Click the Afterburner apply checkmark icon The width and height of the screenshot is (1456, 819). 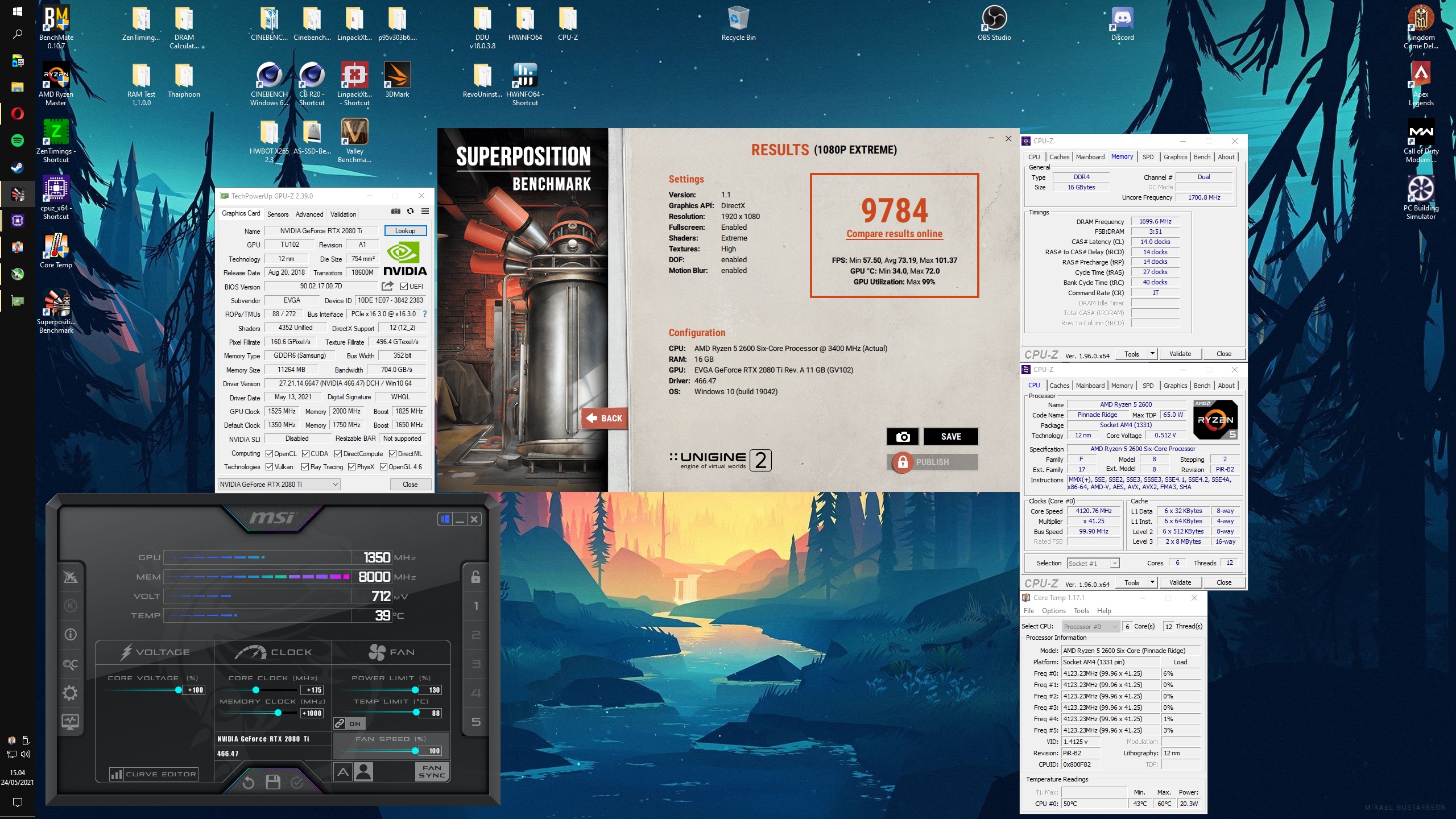[x=297, y=783]
